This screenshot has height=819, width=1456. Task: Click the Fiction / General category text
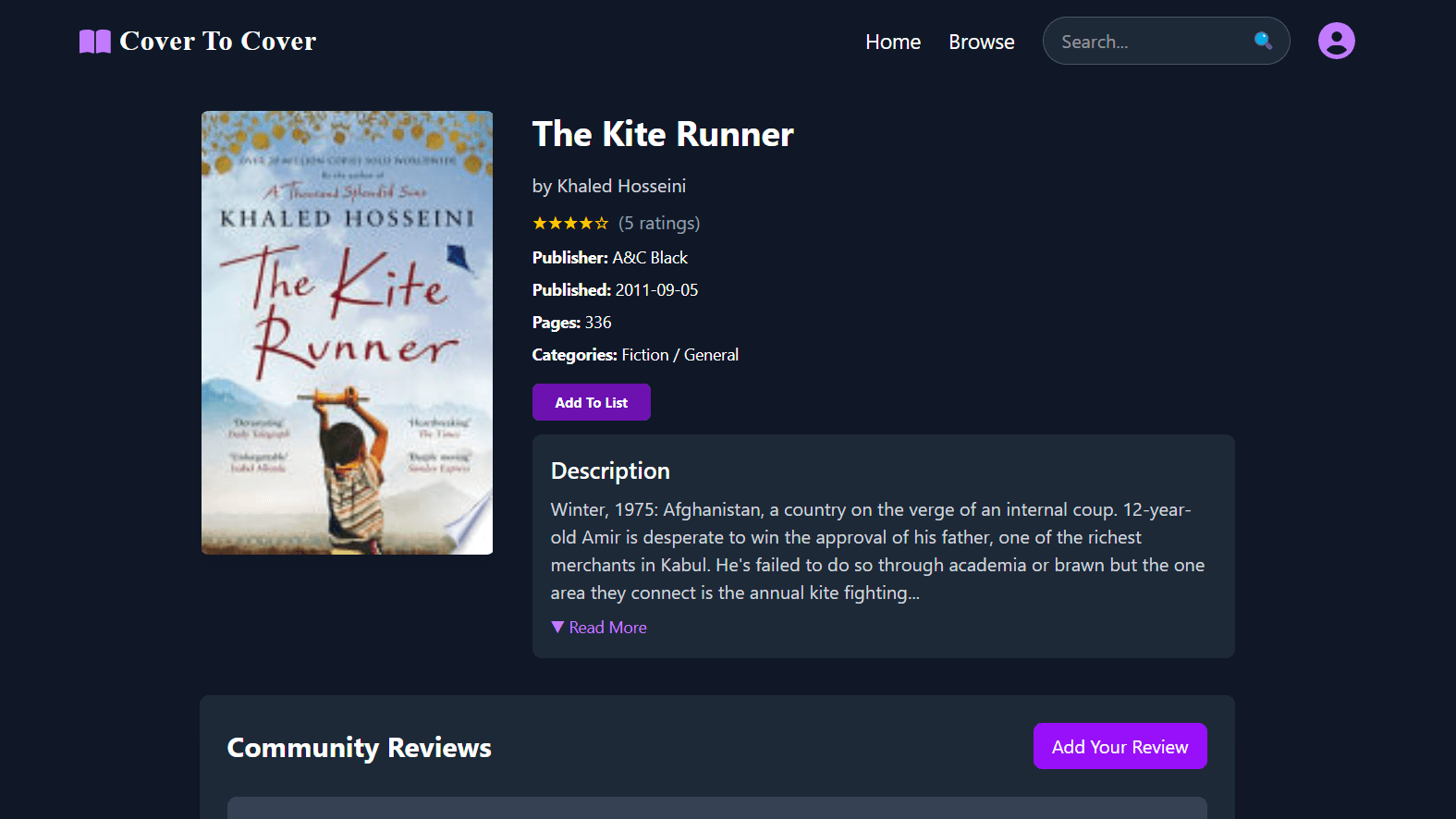tap(680, 355)
